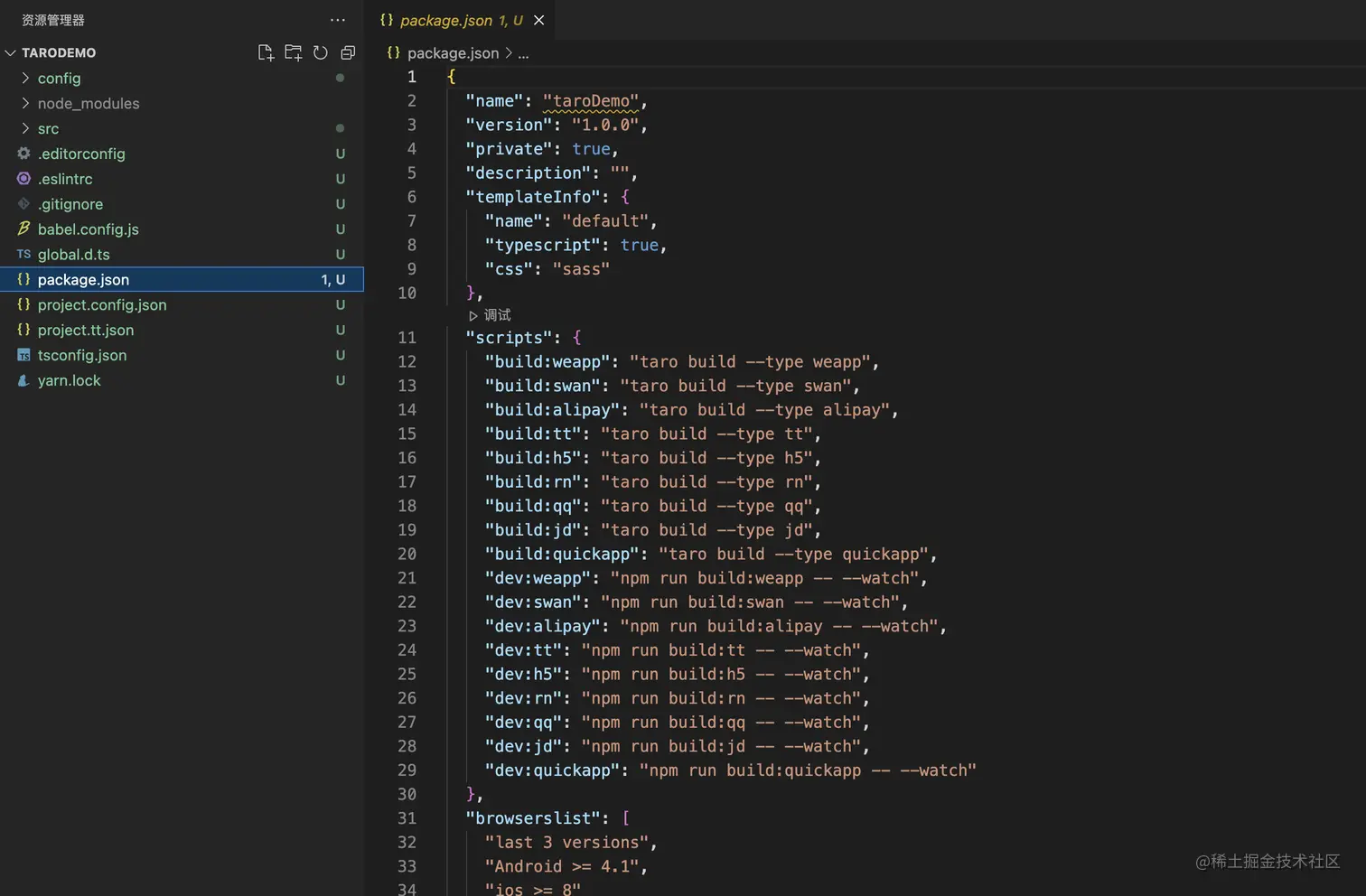Click the "dev:quickapp" key on line 29

[552, 770]
